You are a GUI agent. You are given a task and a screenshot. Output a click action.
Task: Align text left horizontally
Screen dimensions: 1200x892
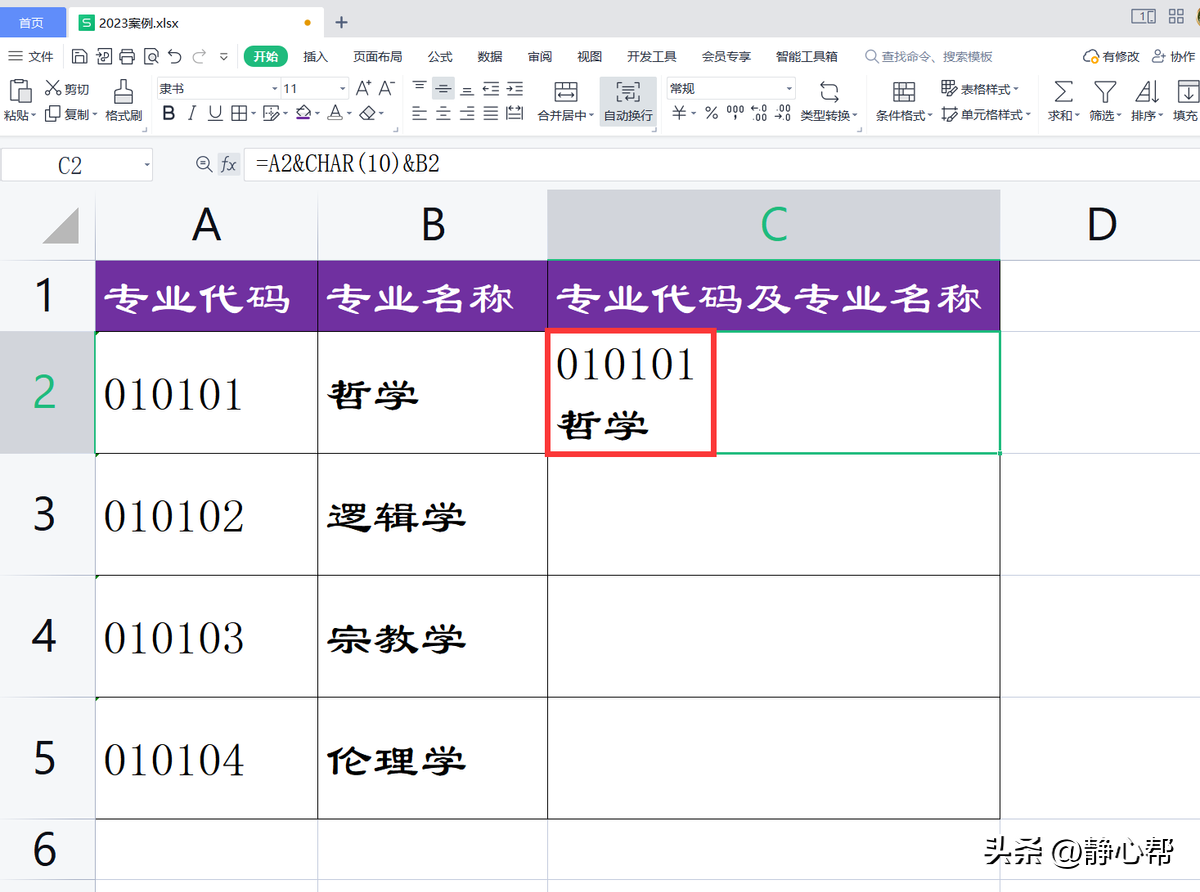420,114
